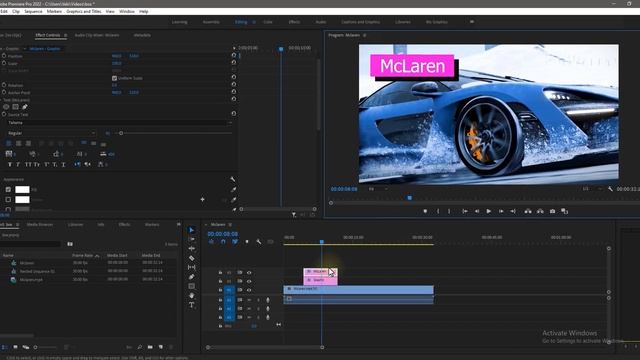
Task: Open the Fit zoom level dropdown
Action: (x=378, y=189)
